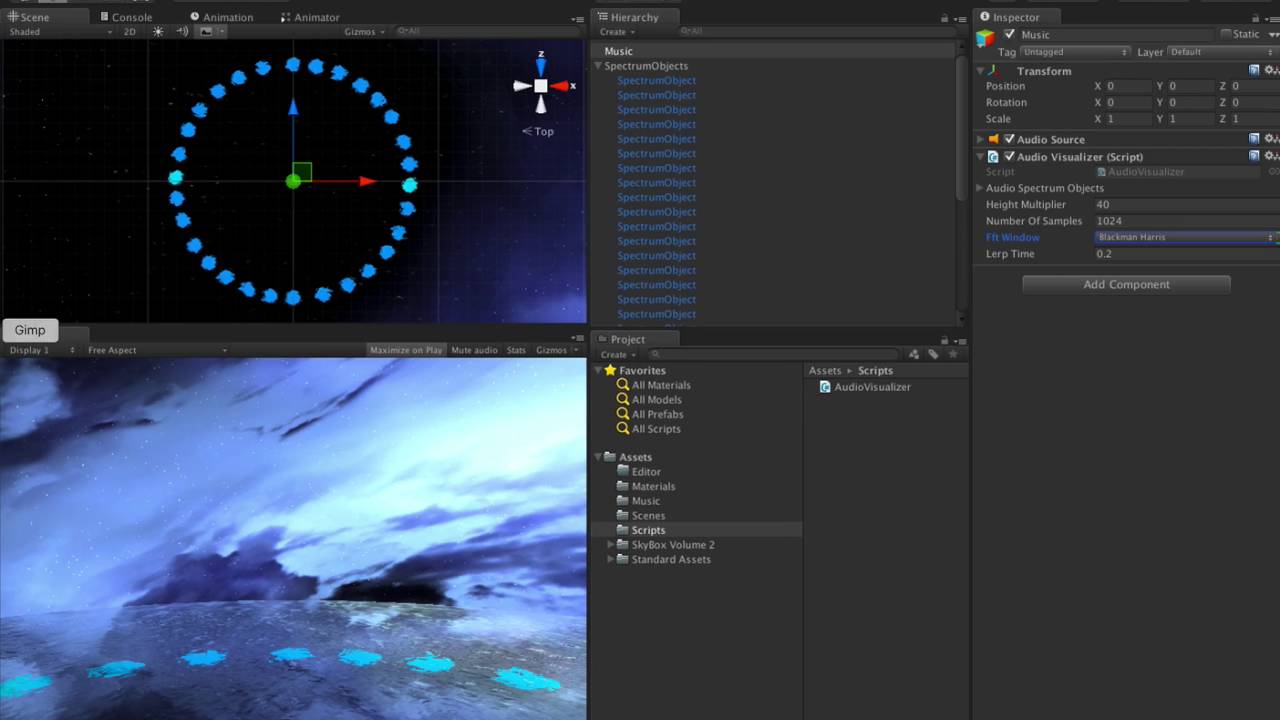This screenshot has height=720, width=1280.
Task: Switch to the Animation tab
Action: 222,17
